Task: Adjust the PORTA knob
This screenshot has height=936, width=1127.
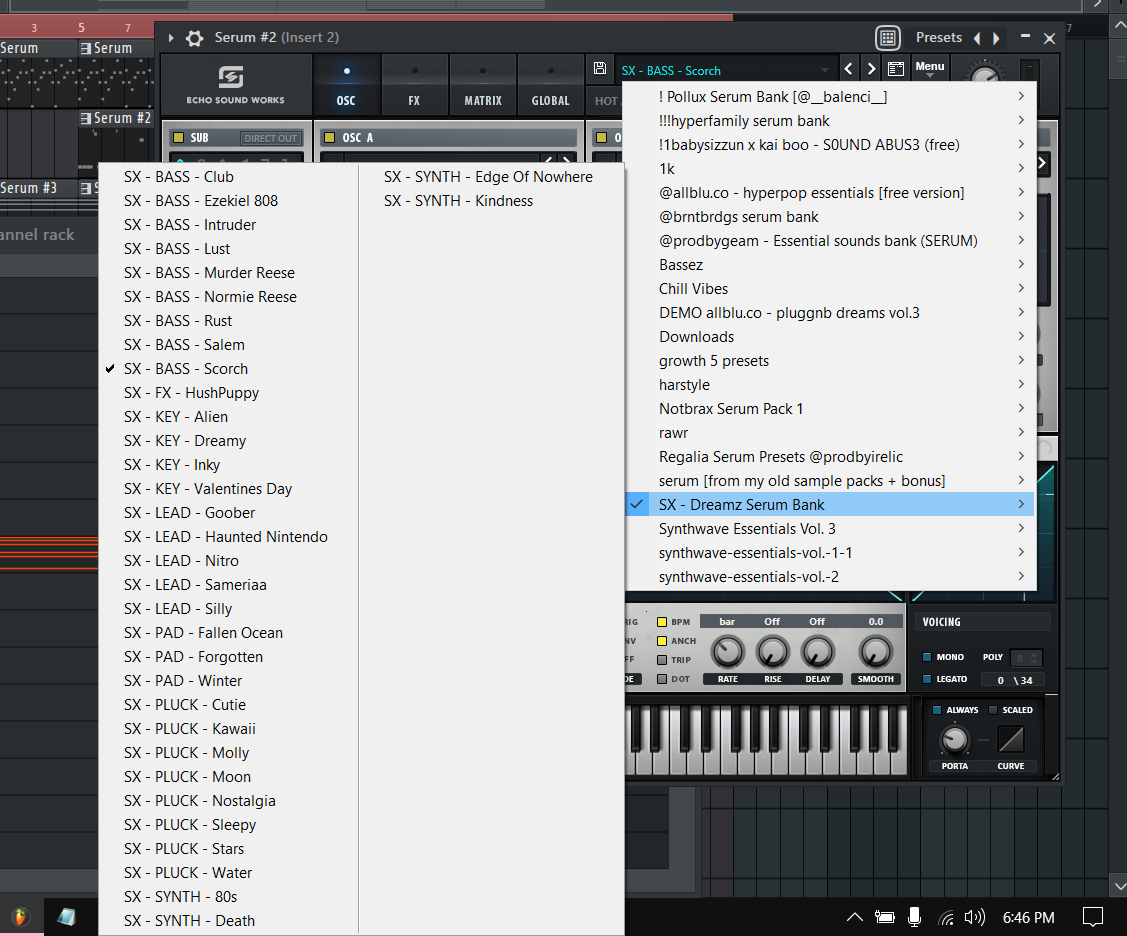Action: click(954, 739)
